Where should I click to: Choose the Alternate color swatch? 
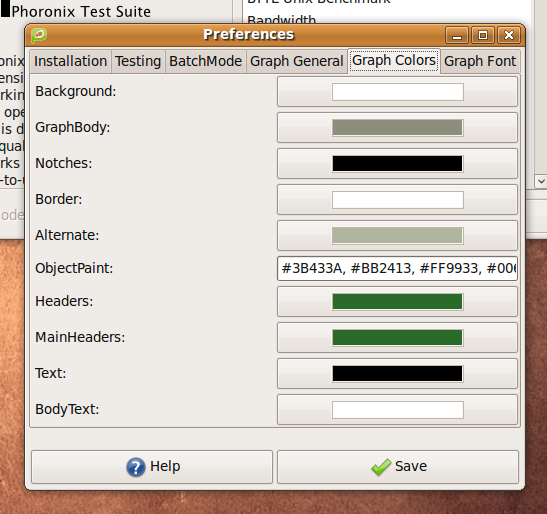[397, 236]
